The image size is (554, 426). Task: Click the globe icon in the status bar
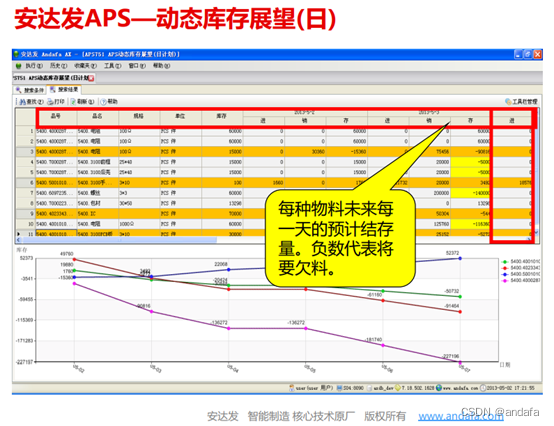439,388
